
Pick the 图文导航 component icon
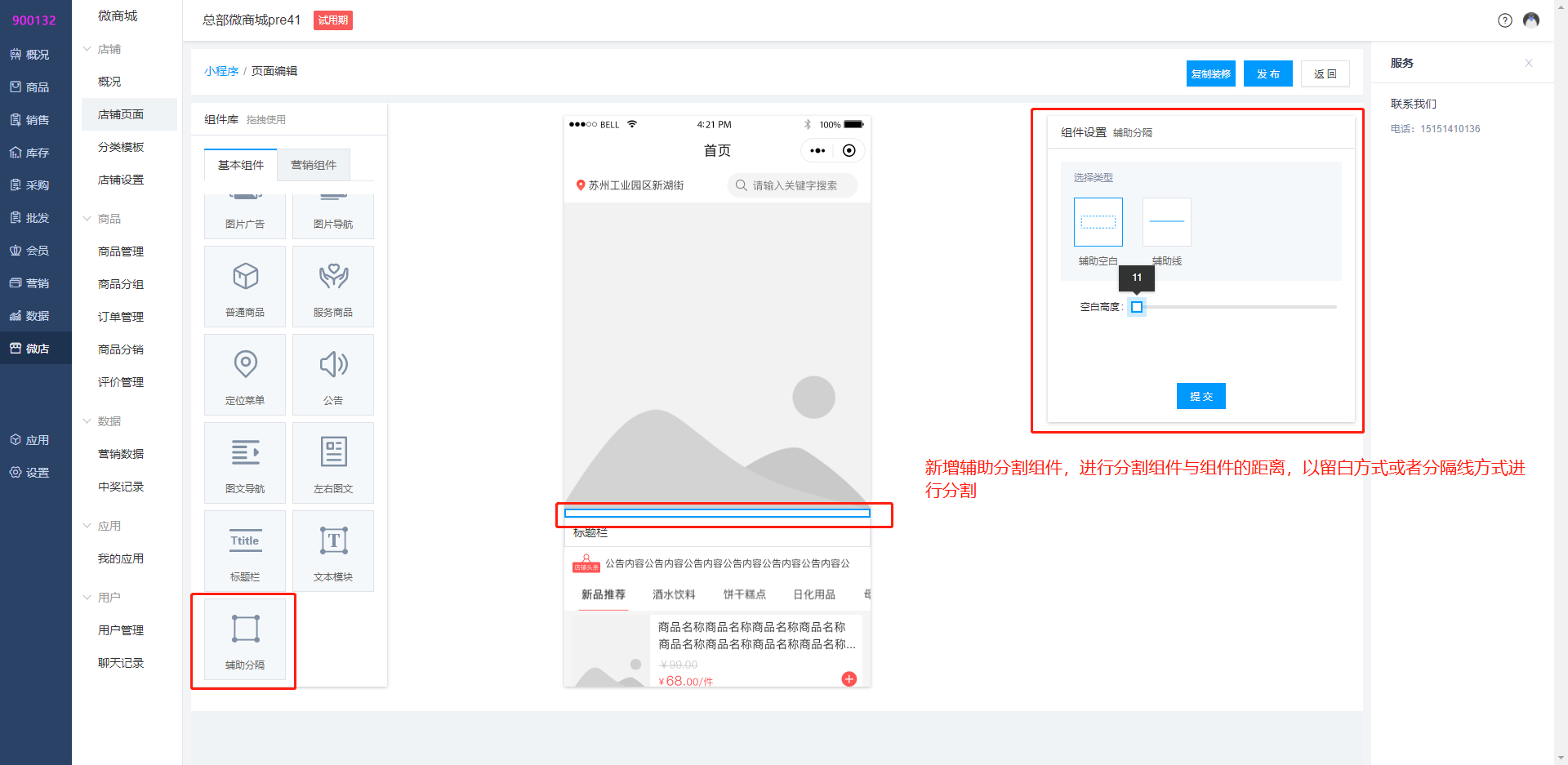click(245, 452)
